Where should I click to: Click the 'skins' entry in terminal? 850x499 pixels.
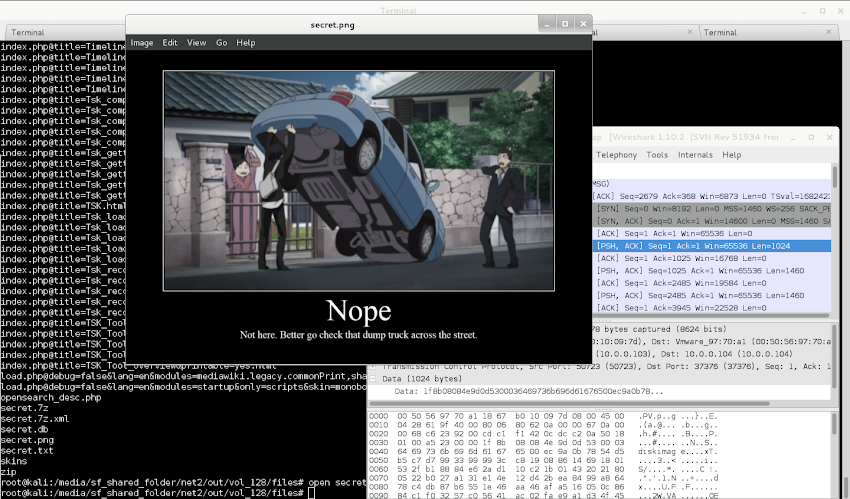(x=14, y=462)
